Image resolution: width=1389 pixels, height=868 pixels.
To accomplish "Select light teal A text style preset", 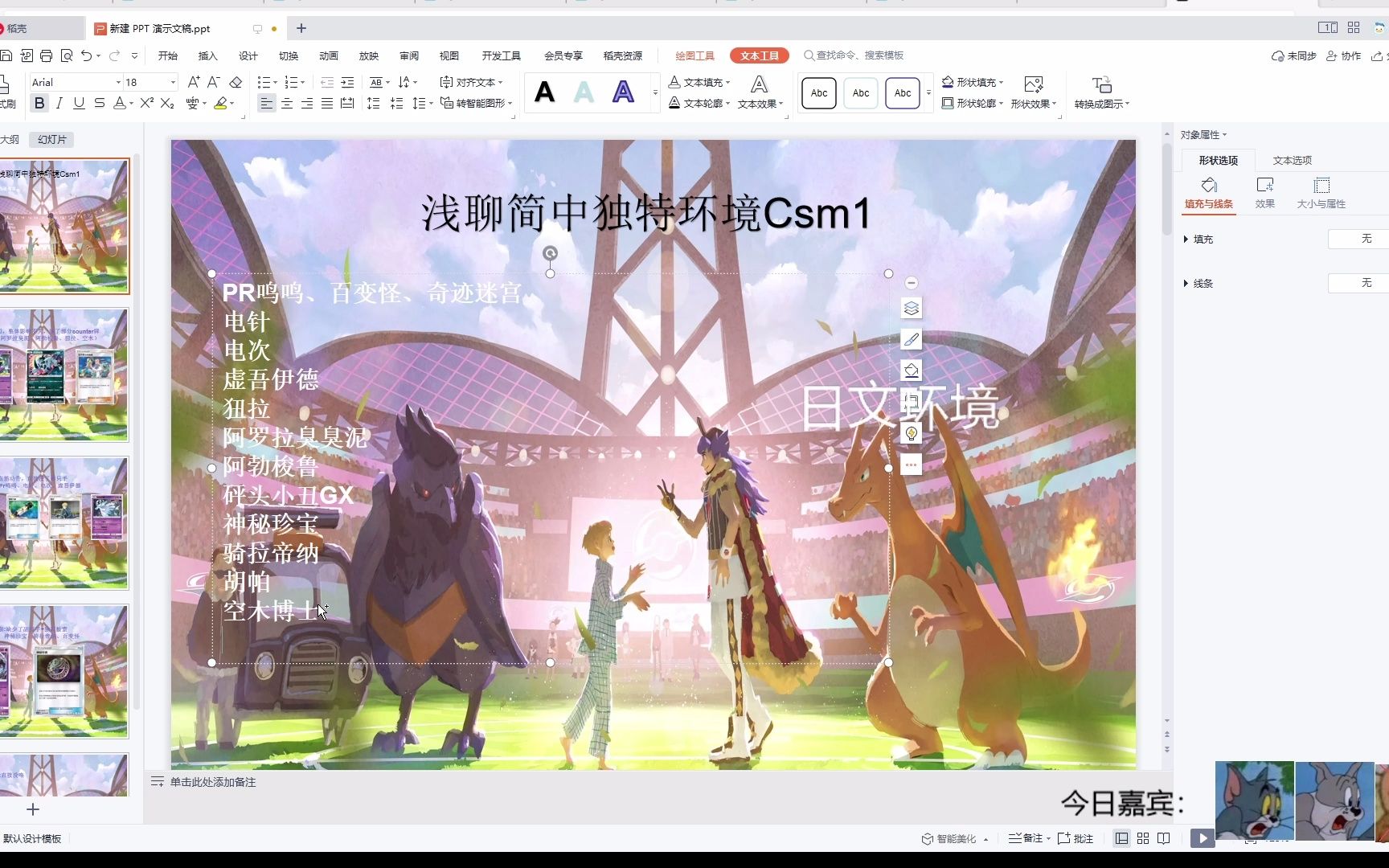I will tap(584, 92).
